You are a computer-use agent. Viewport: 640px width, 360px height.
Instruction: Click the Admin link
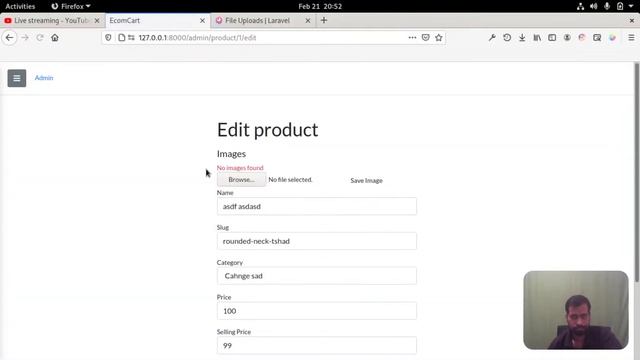point(44,78)
